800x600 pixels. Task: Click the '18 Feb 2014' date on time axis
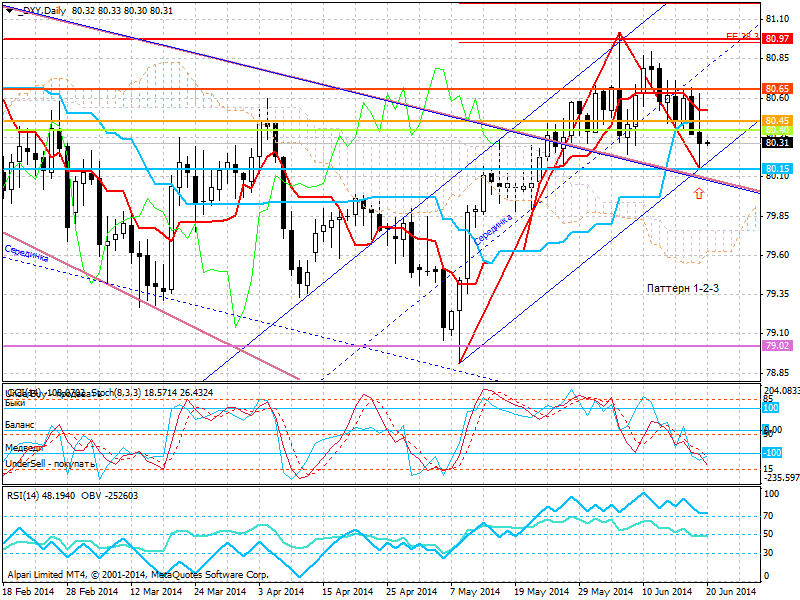29,591
